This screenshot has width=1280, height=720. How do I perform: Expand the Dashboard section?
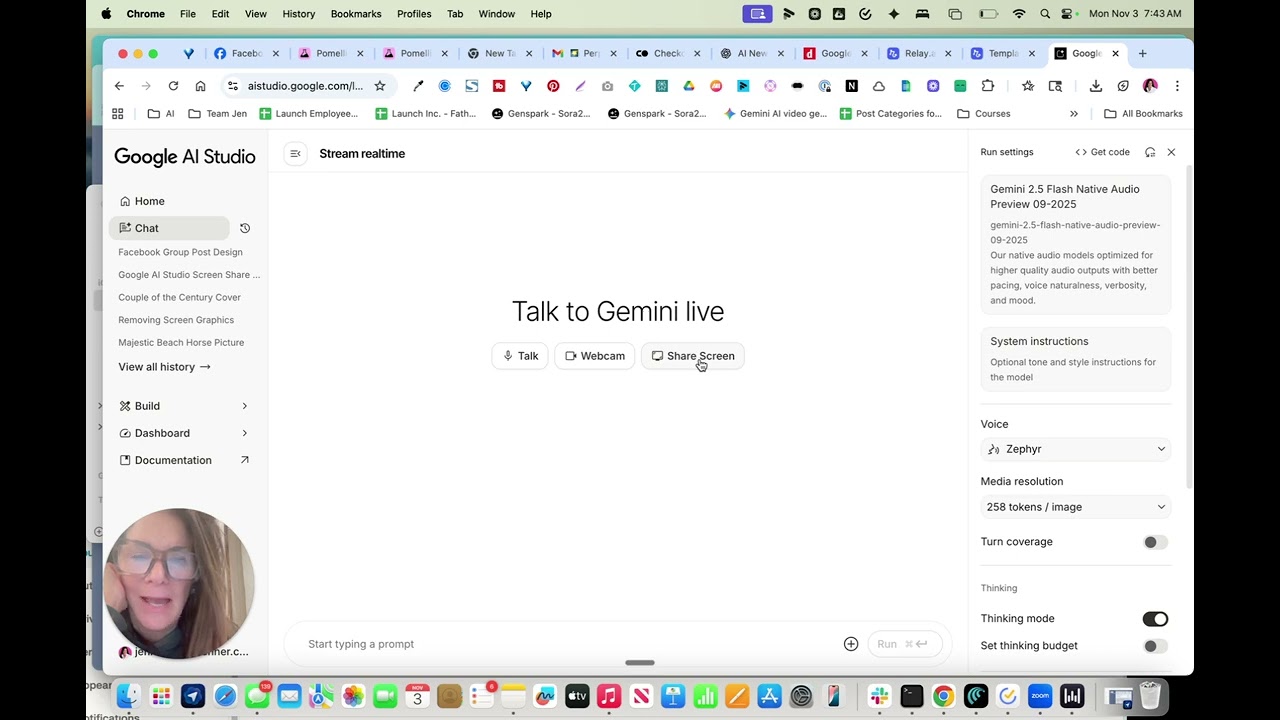coord(183,433)
